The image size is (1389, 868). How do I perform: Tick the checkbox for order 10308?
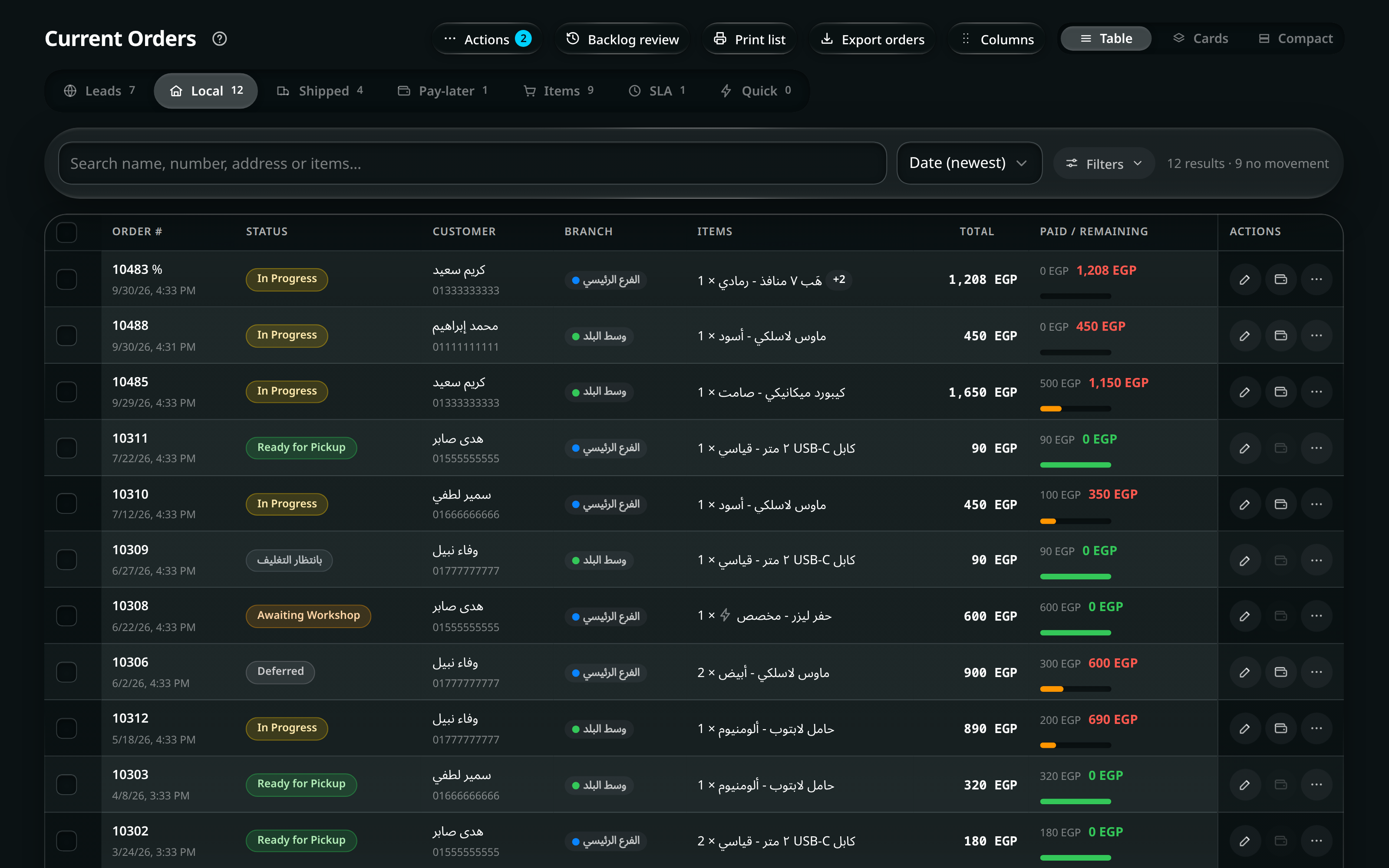[66, 616]
